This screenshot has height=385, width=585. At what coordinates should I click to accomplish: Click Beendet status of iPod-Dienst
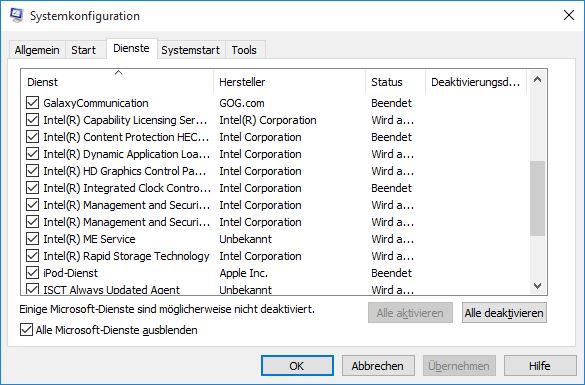click(391, 273)
